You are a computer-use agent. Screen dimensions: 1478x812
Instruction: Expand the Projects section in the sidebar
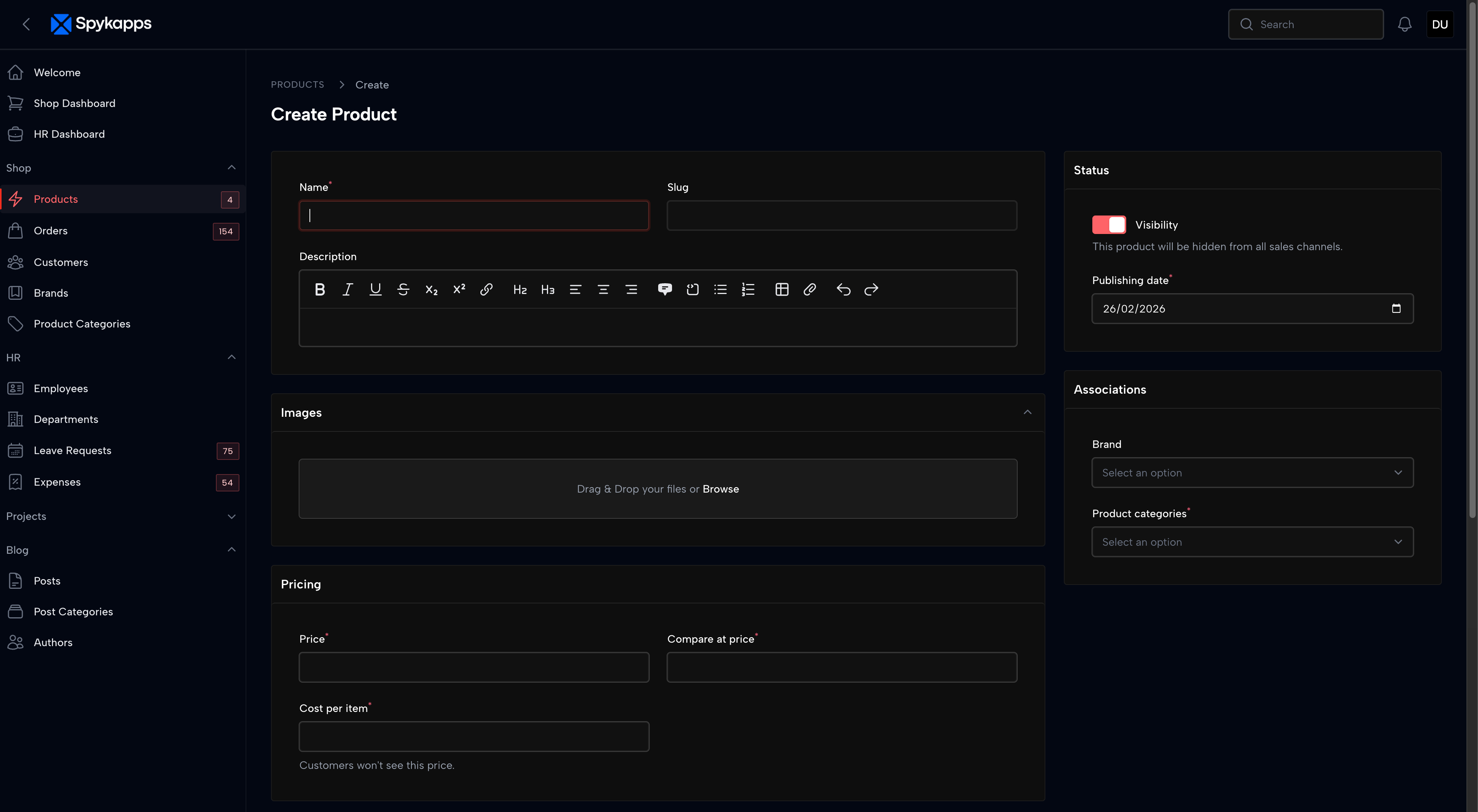[x=231, y=516]
